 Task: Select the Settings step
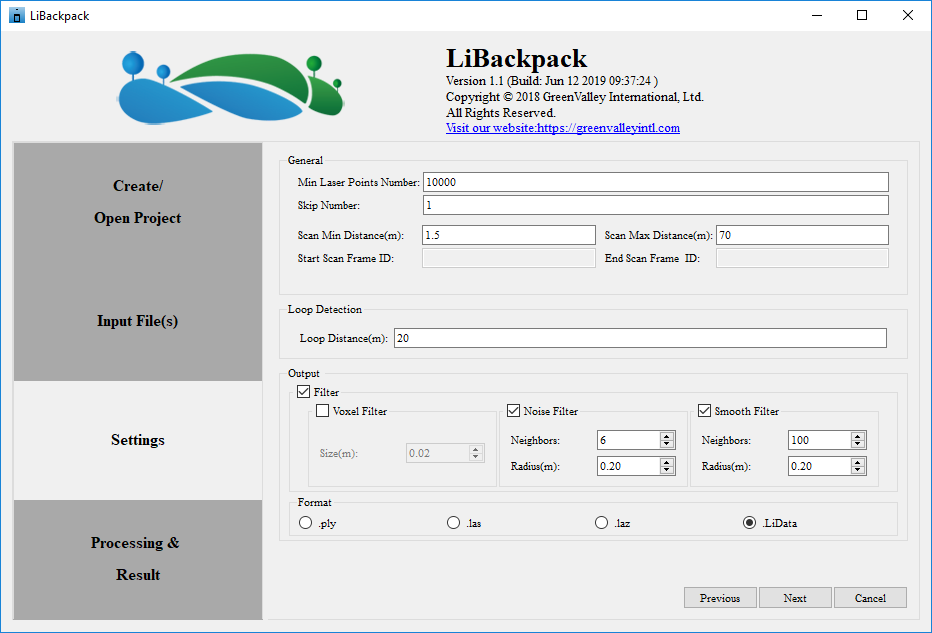[x=138, y=440]
